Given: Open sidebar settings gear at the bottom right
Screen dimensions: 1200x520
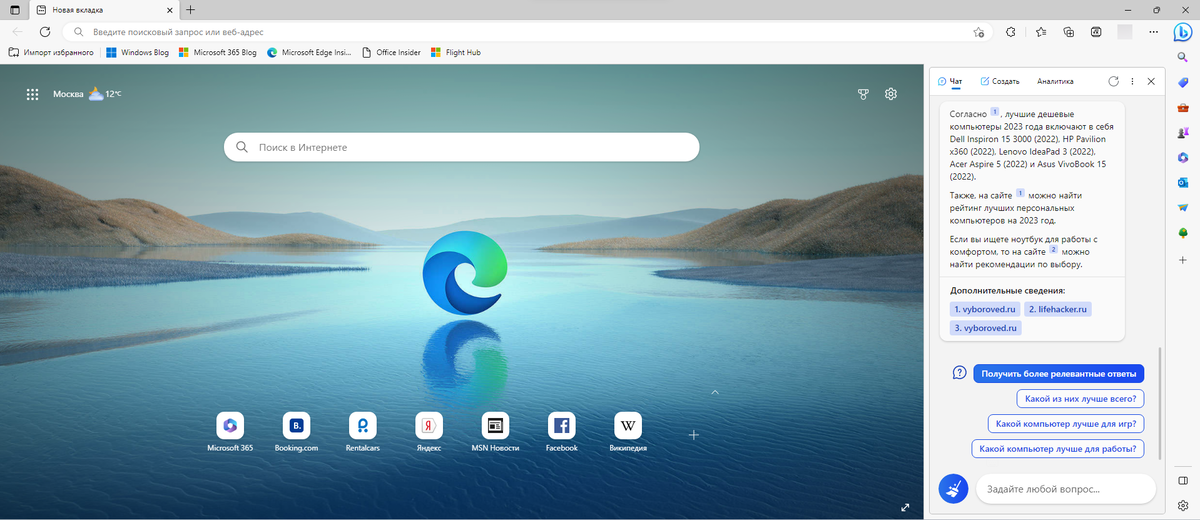Looking at the screenshot, I should [1182, 506].
